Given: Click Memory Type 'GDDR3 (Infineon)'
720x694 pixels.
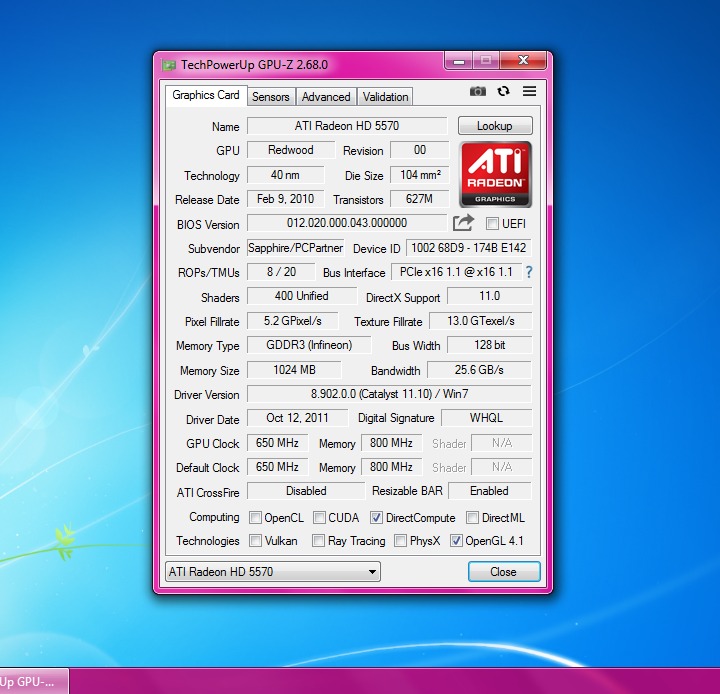Looking at the screenshot, I should [x=309, y=345].
